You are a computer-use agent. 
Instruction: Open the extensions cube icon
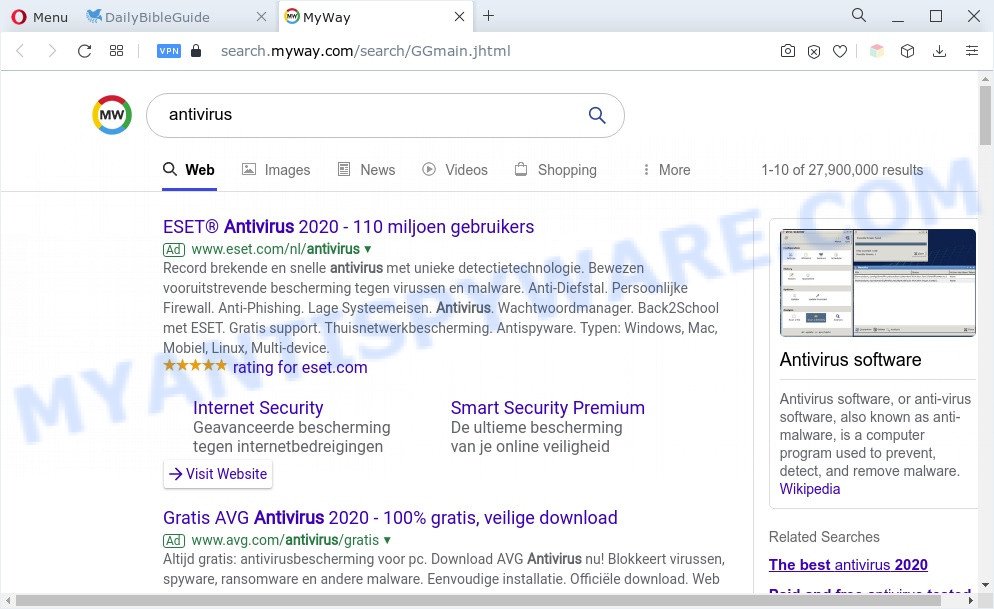point(907,51)
